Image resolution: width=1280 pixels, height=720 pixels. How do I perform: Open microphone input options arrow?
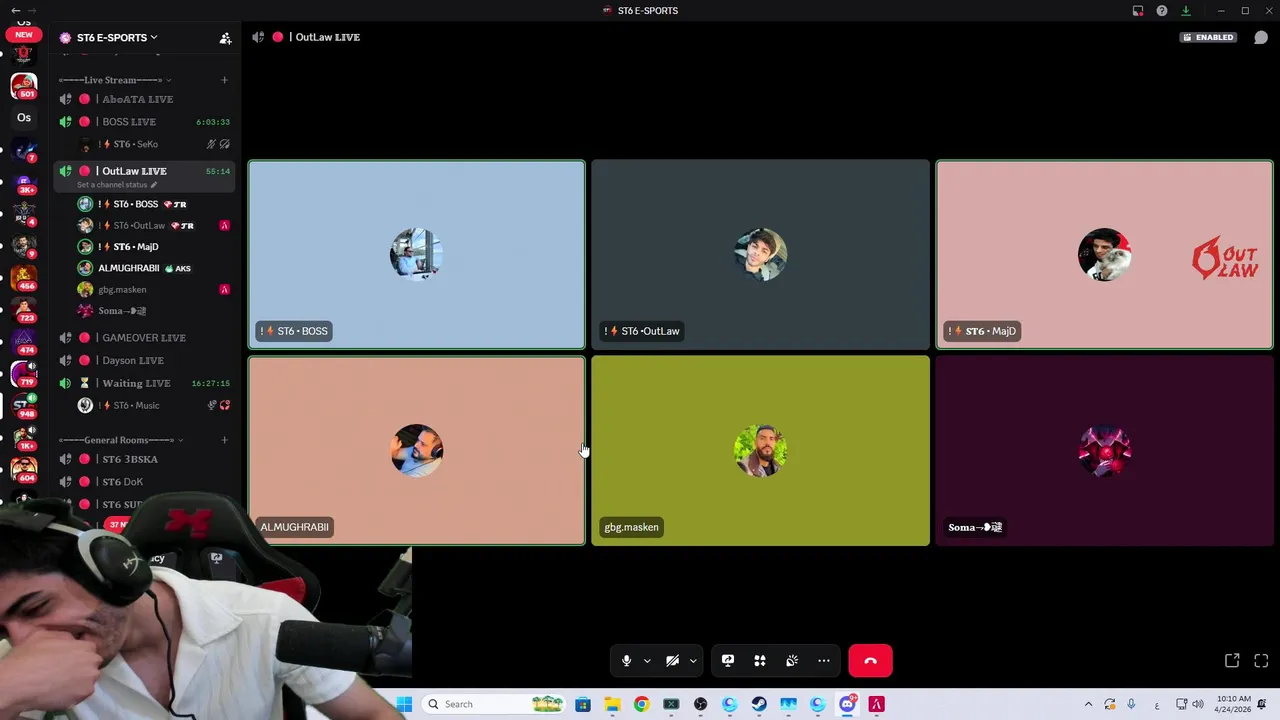[x=647, y=661]
